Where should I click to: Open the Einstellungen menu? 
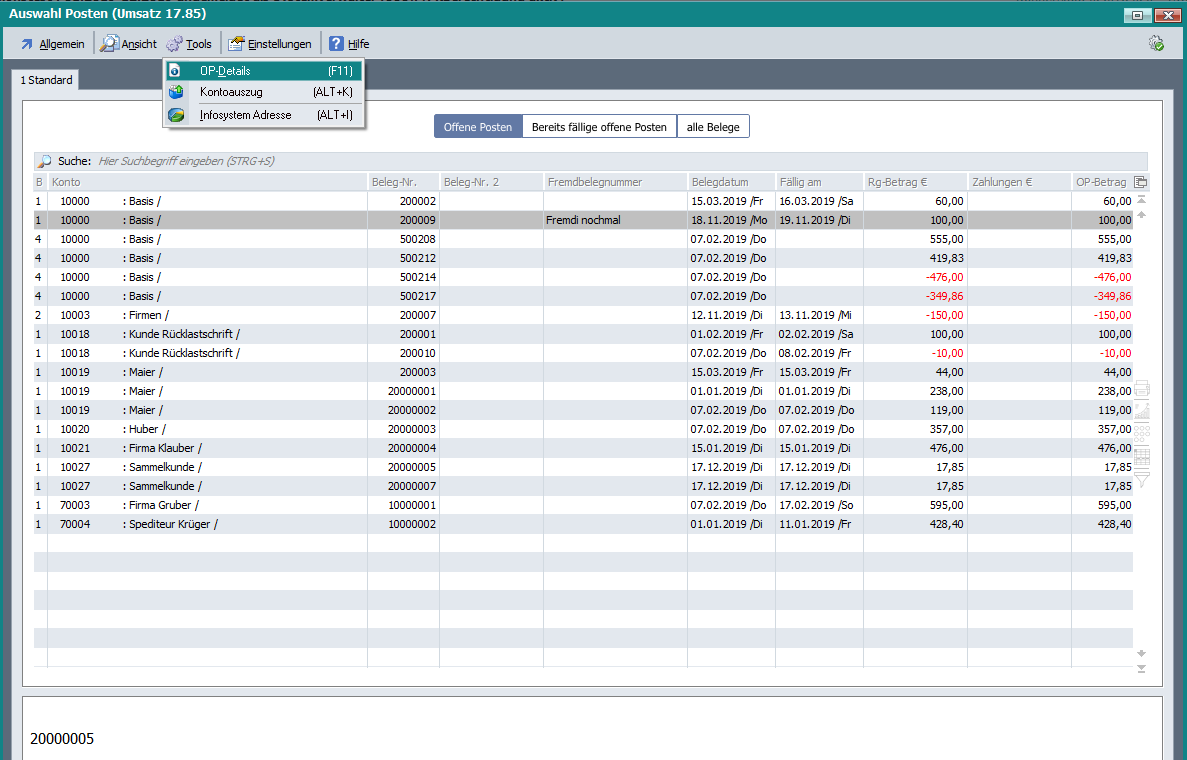coord(270,44)
